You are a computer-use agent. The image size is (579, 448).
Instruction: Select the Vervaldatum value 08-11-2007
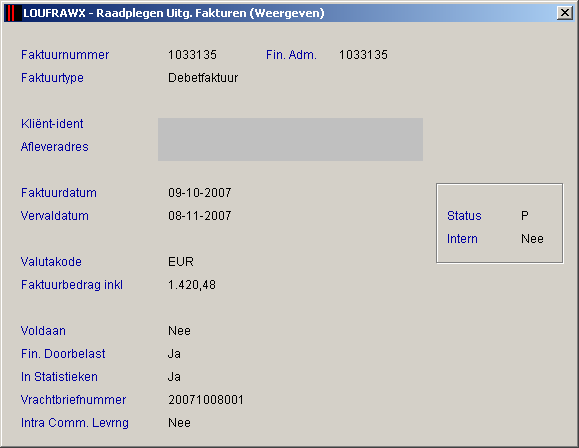199,216
